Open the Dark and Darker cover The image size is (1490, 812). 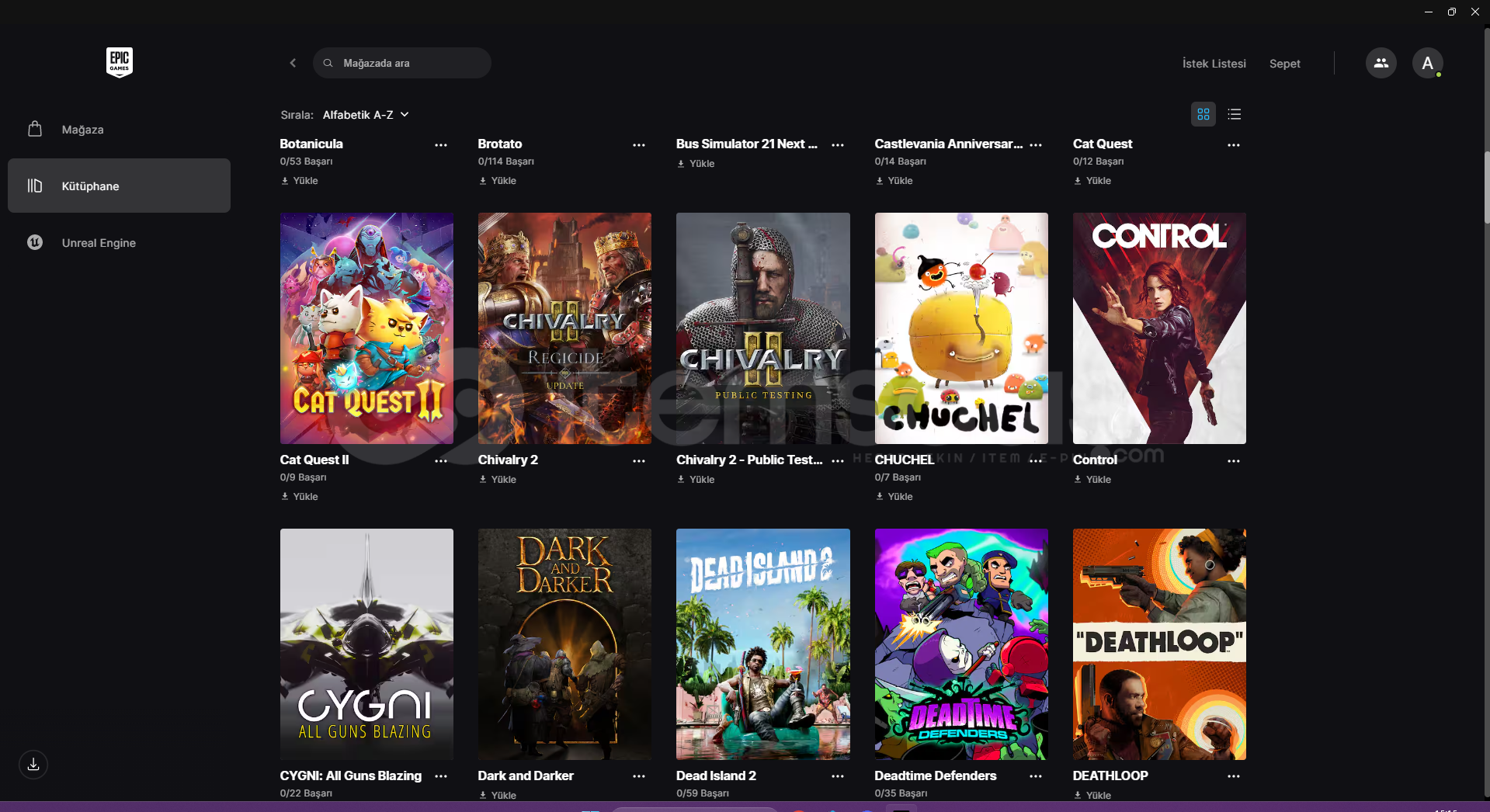click(564, 644)
